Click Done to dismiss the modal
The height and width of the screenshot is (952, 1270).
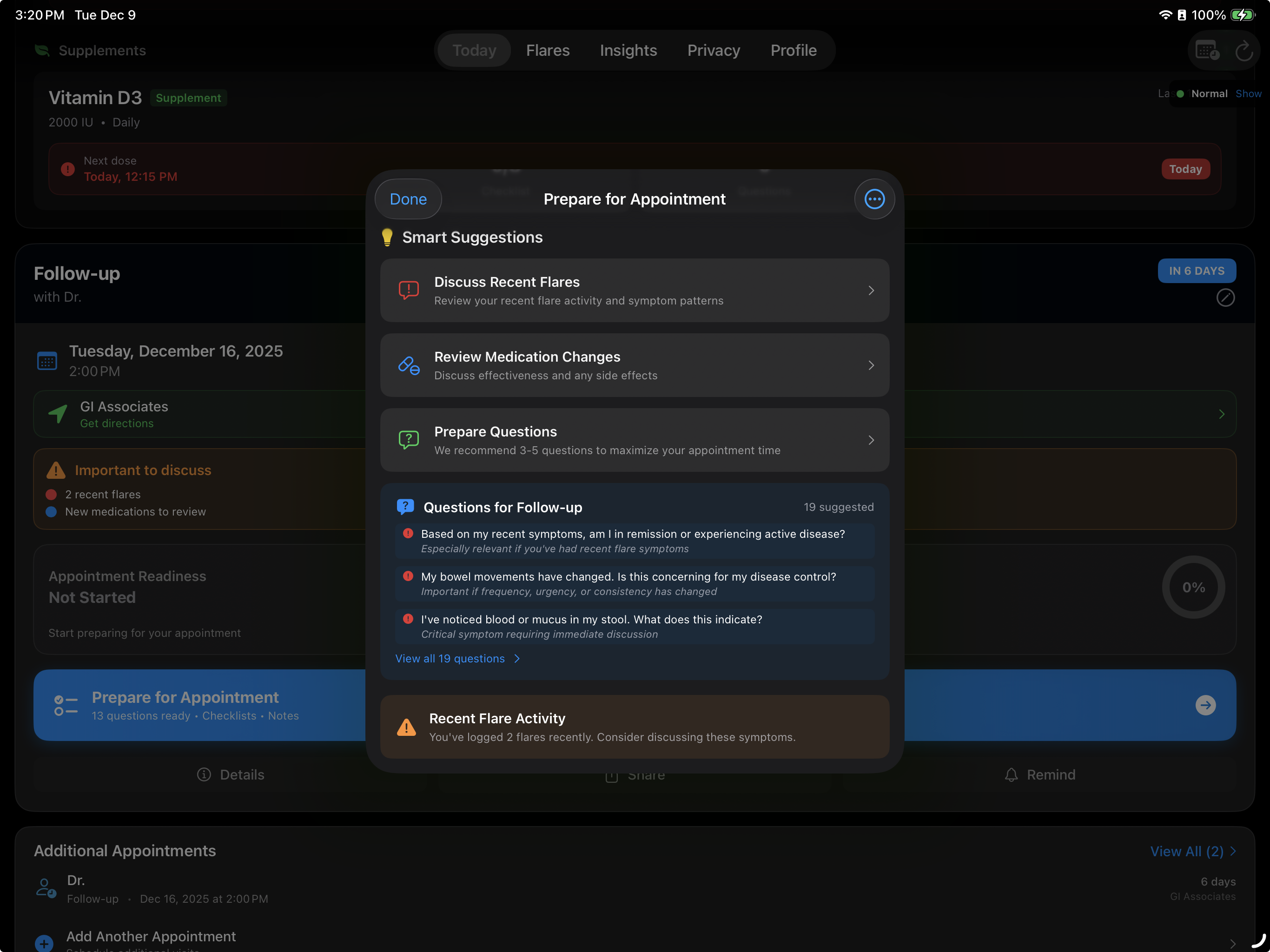[x=408, y=198]
